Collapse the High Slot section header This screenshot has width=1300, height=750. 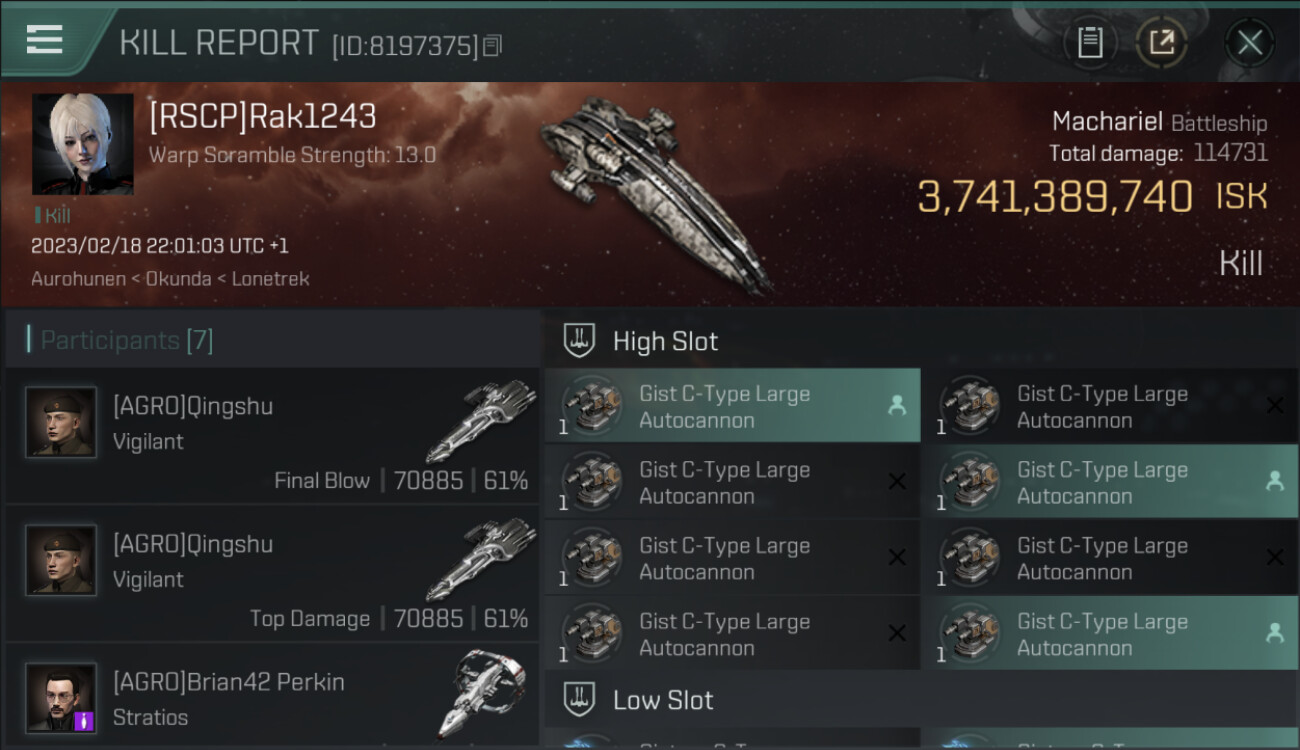665,342
